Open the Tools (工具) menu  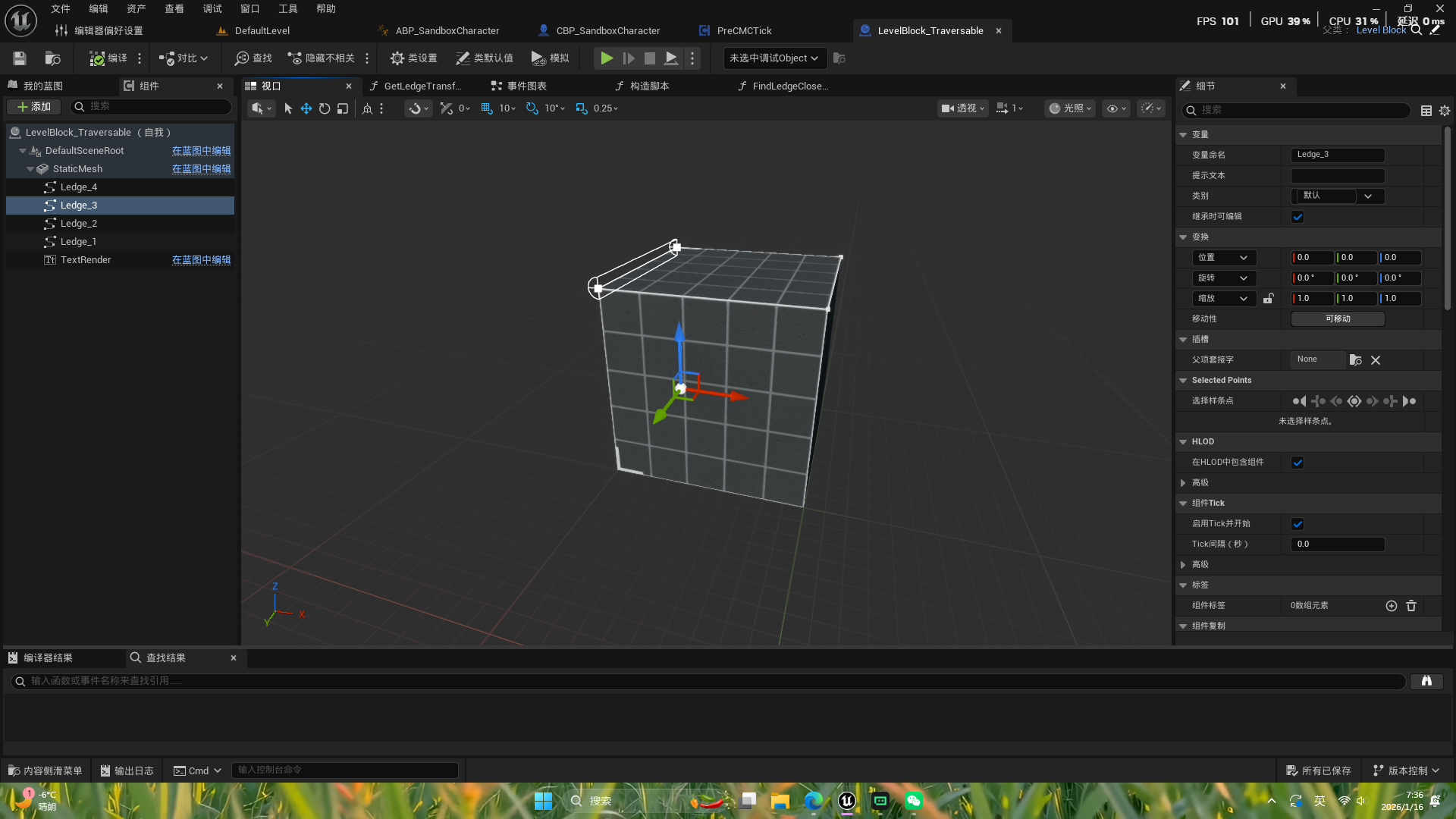click(x=288, y=9)
